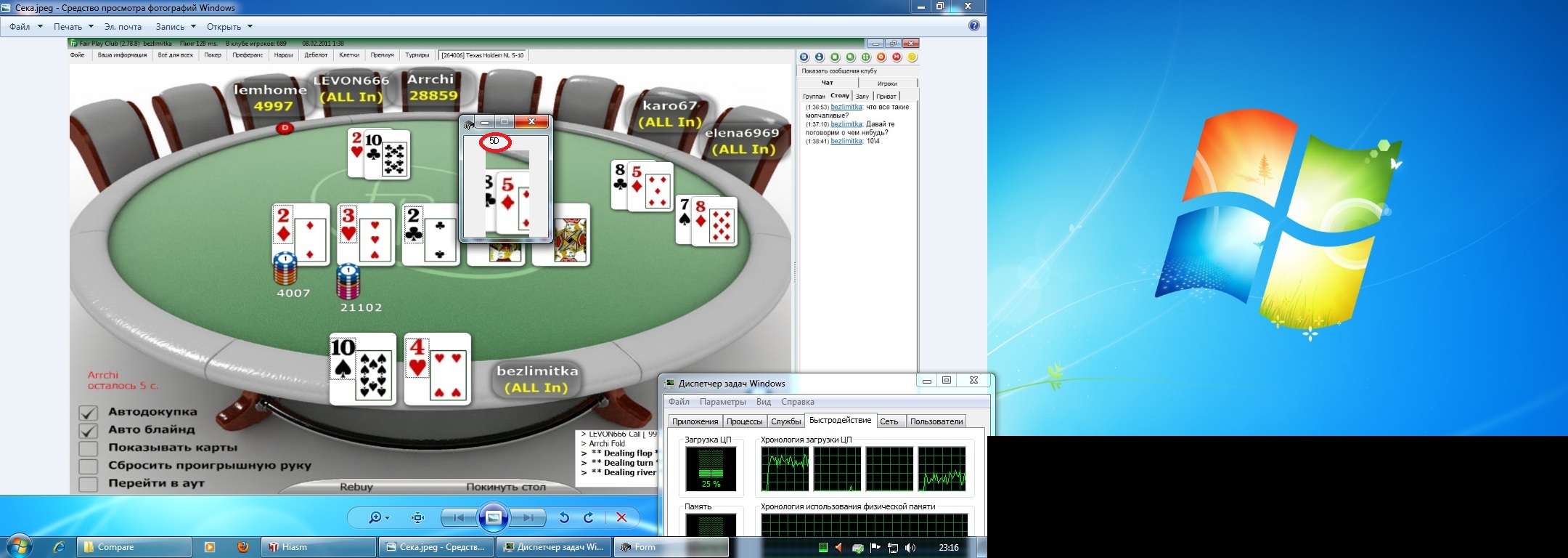Viewport: 1568px width, 558px height.
Task: Expand the Файл dropdown in Photo Viewer
Action: pos(25,27)
